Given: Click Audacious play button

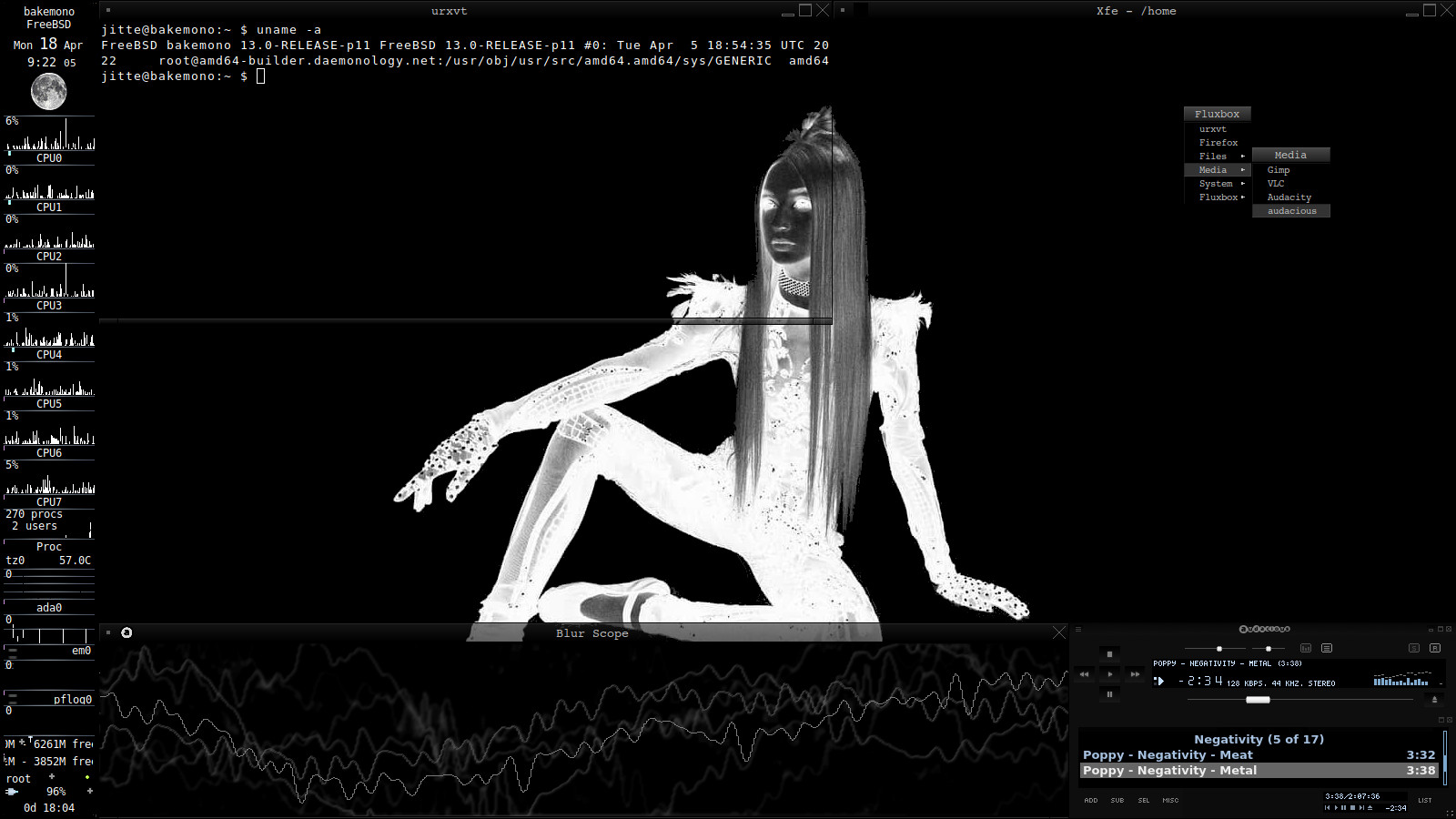Looking at the screenshot, I should (1109, 674).
